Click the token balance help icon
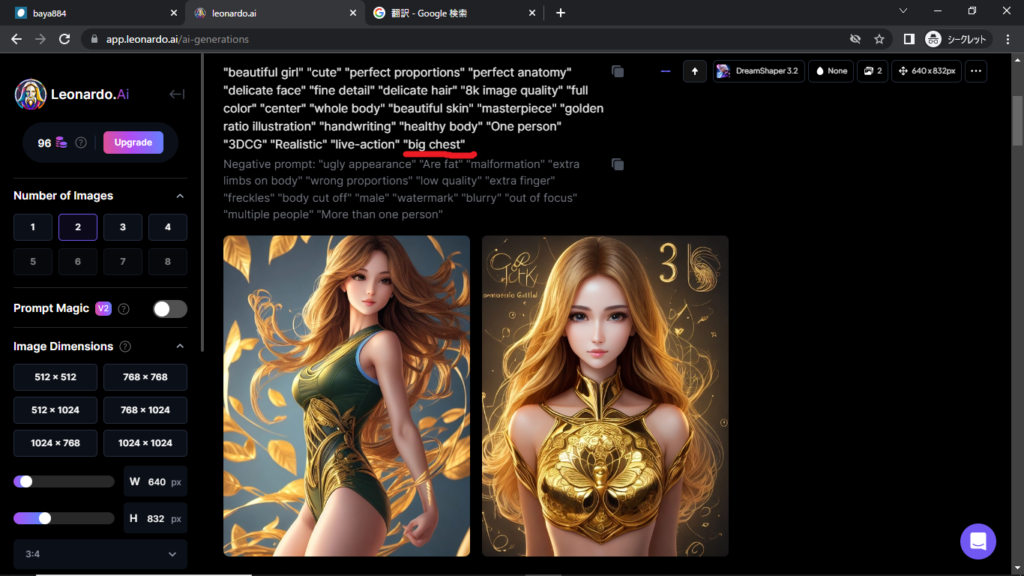The width and height of the screenshot is (1024, 576). [x=81, y=143]
